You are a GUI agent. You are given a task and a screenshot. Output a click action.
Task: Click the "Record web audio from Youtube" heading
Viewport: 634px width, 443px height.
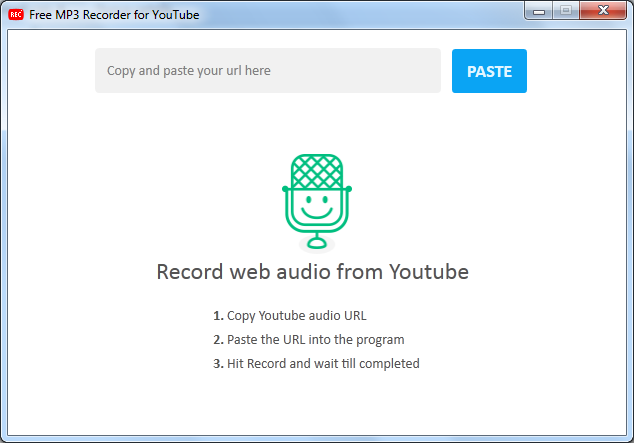[313, 272]
